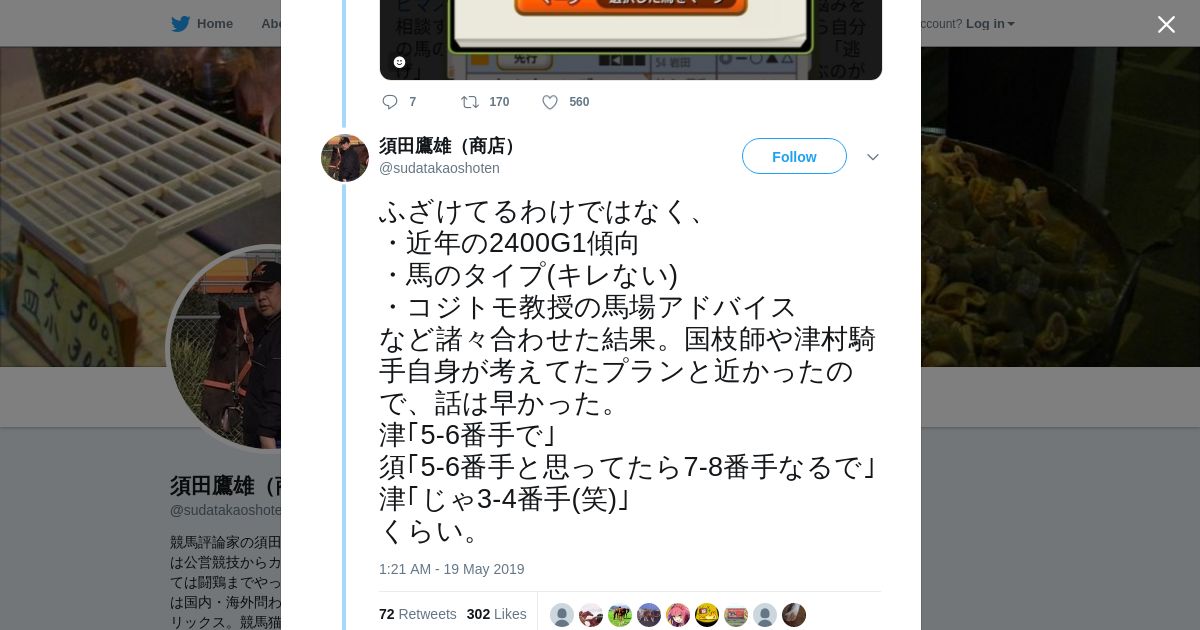Open the 須田鷹雄（商店） display name link
Screen dimensions: 1200x630
pyautogui.click(x=450, y=146)
